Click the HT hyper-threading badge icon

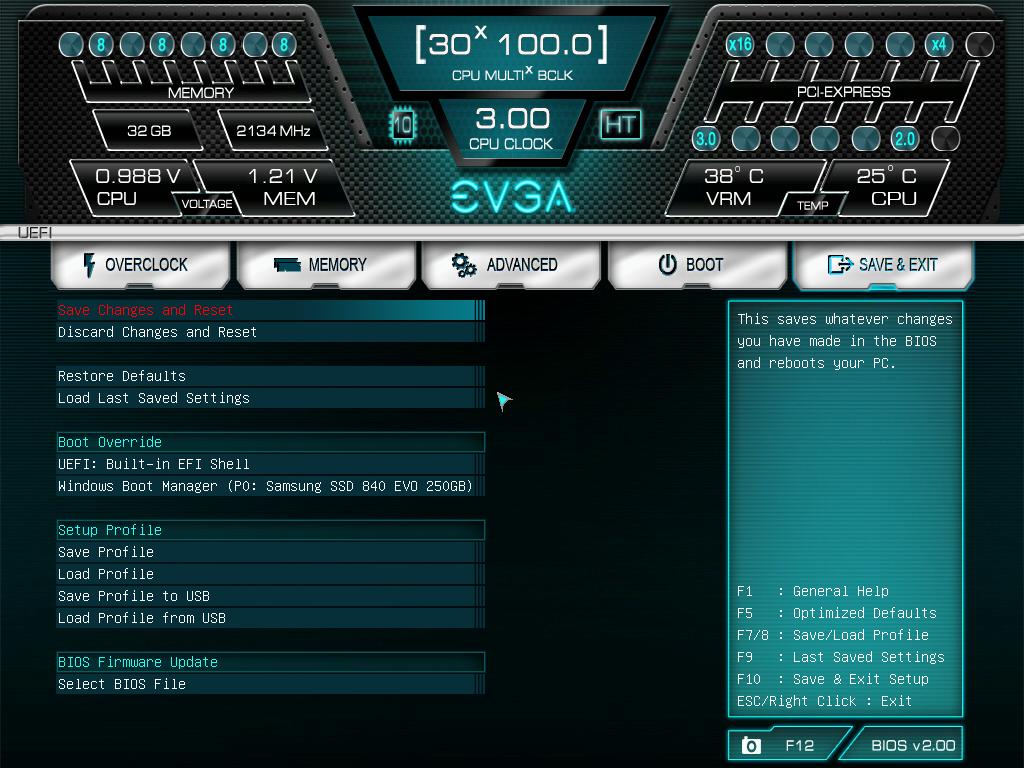(620, 125)
